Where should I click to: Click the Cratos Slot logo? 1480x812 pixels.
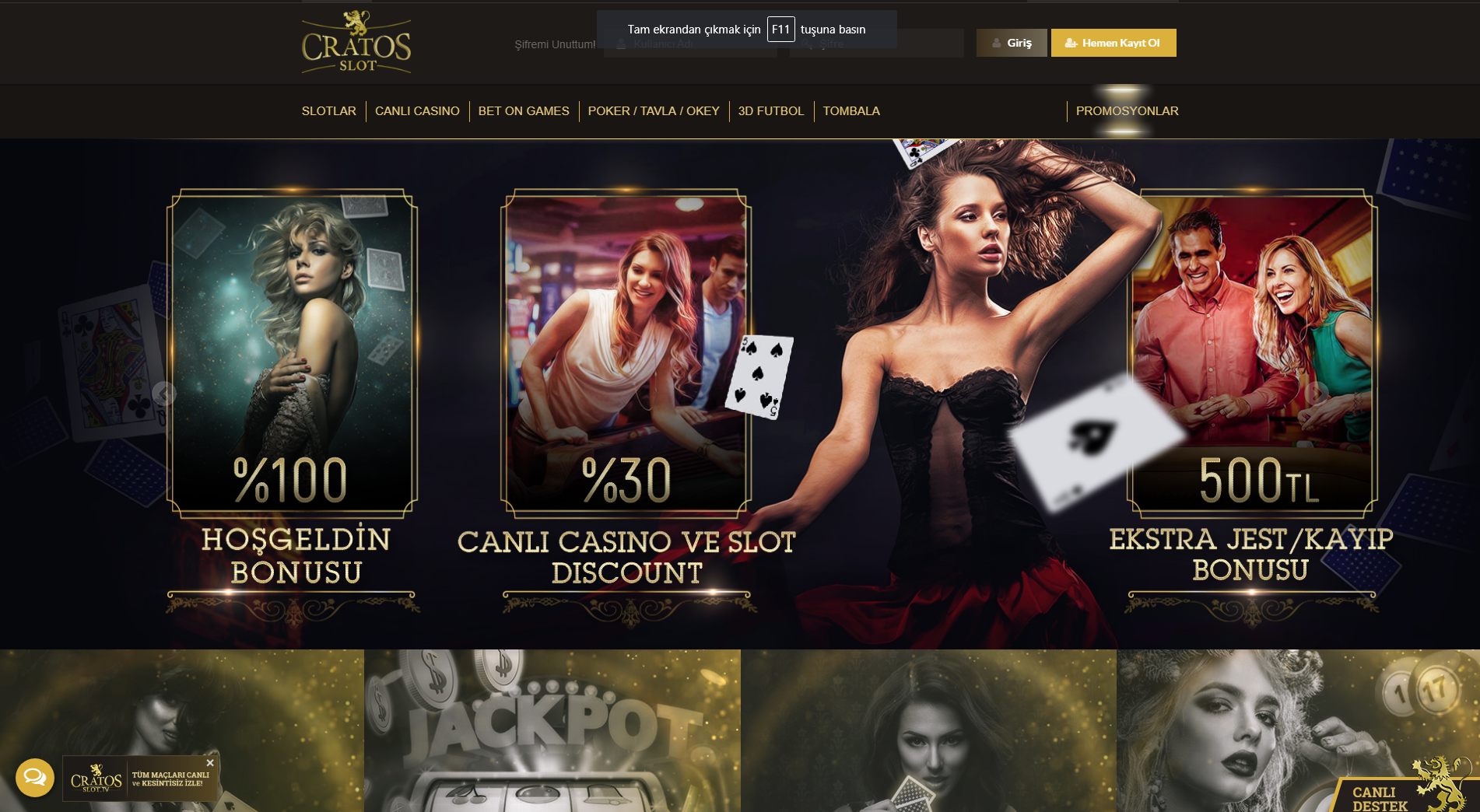(356, 42)
